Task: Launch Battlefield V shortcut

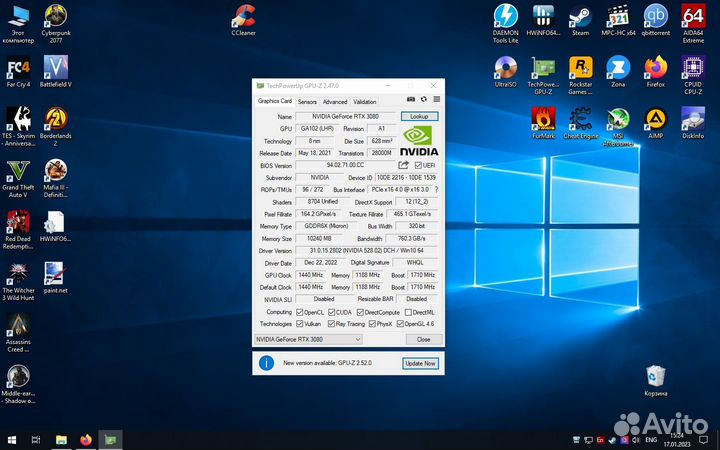Action: 56,72
